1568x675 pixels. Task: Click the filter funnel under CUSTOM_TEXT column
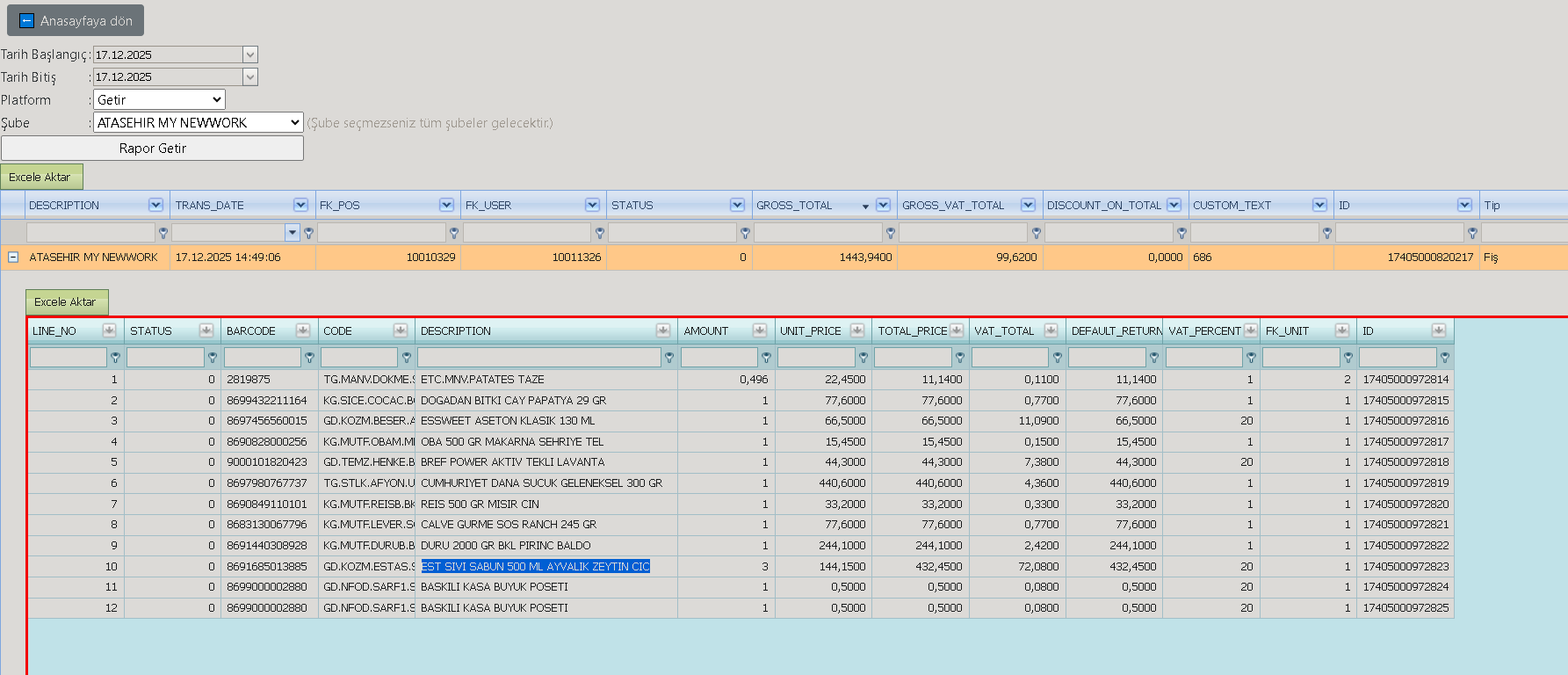point(1326,233)
